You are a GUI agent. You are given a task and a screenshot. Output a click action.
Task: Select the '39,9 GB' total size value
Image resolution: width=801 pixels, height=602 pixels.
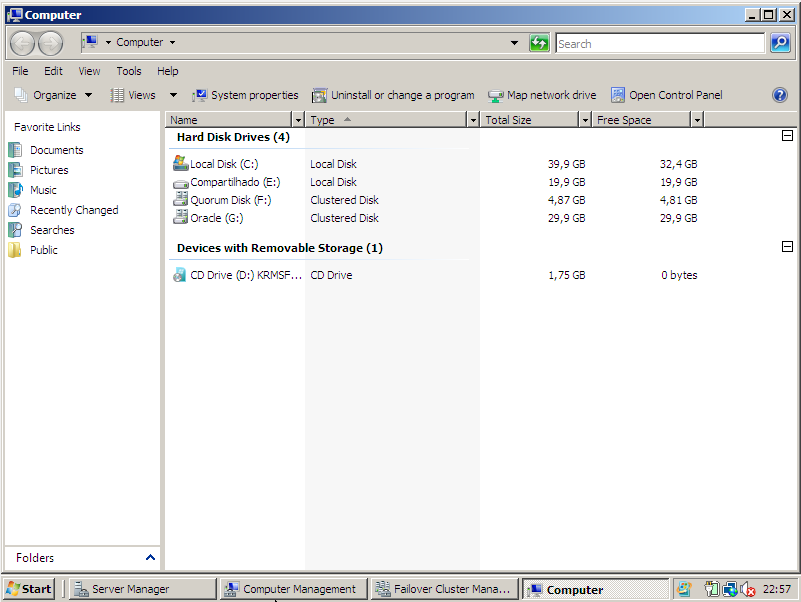(x=567, y=164)
